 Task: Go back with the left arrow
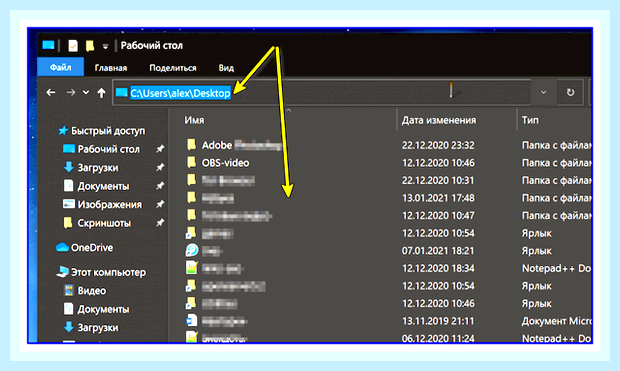tap(51, 93)
